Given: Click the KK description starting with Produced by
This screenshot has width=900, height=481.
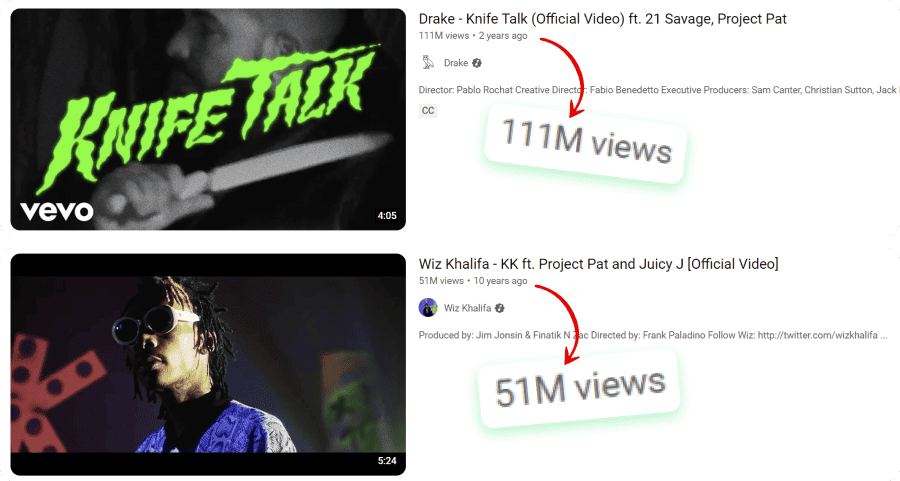Looking at the screenshot, I should click(x=653, y=335).
